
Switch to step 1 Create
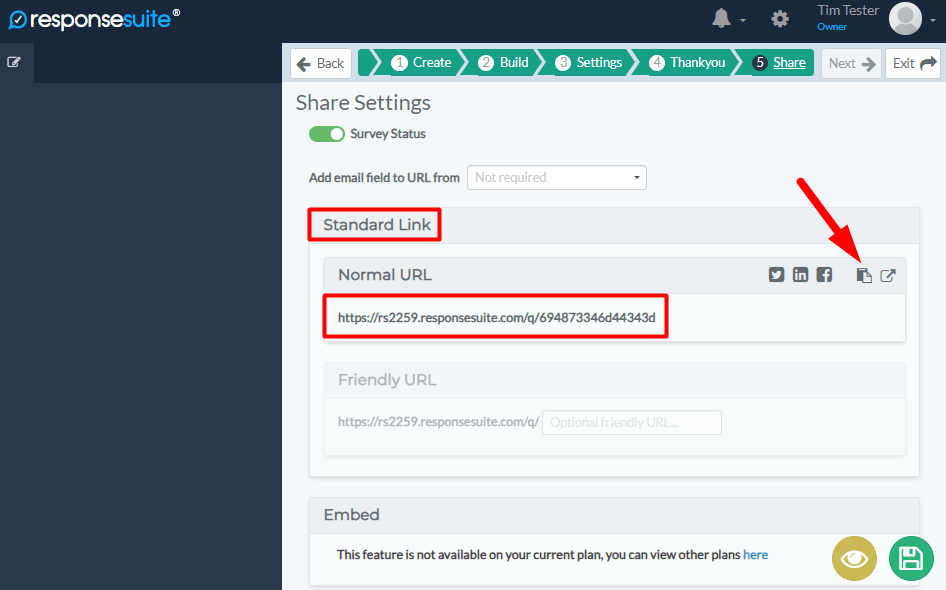[x=421, y=63]
